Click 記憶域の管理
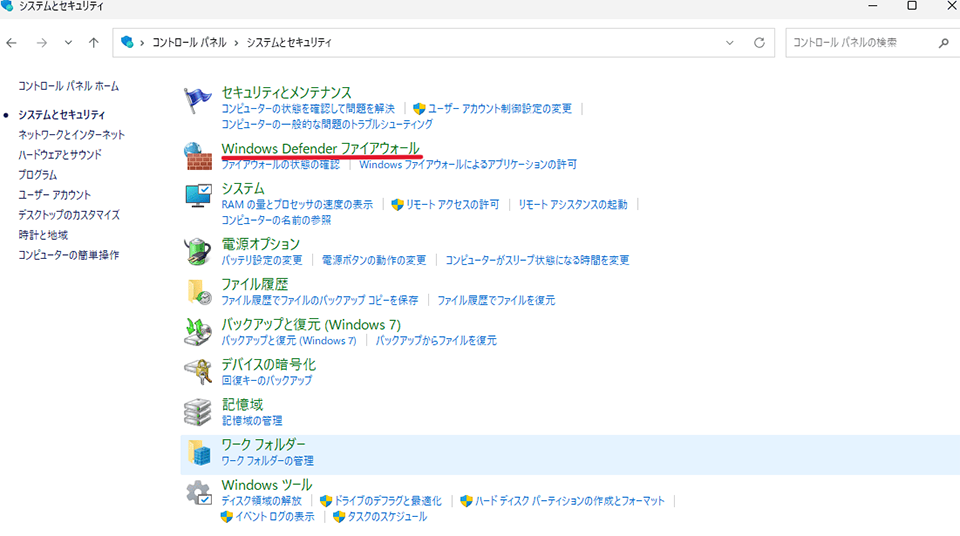Image resolution: width=960 pixels, height=536 pixels. pyautogui.click(x=252, y=421)
